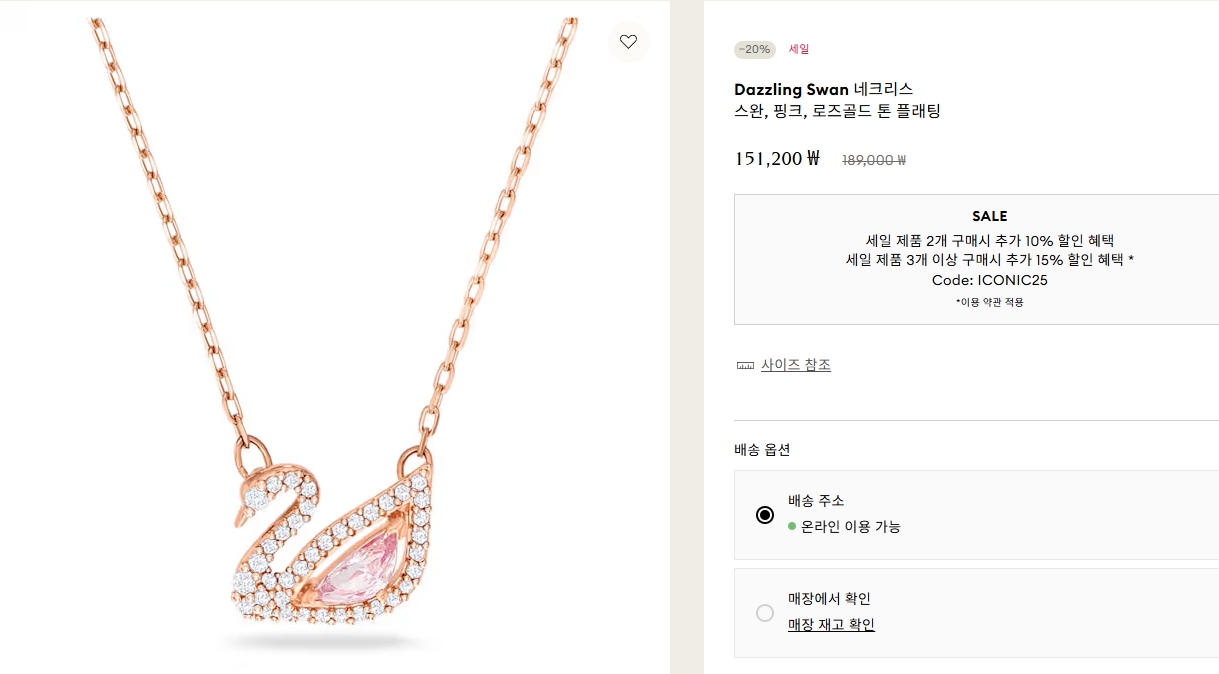Click the Code: ICONIC25 promo text
The height and width of the screenshot is (674, 1219).
click(989, 280)
